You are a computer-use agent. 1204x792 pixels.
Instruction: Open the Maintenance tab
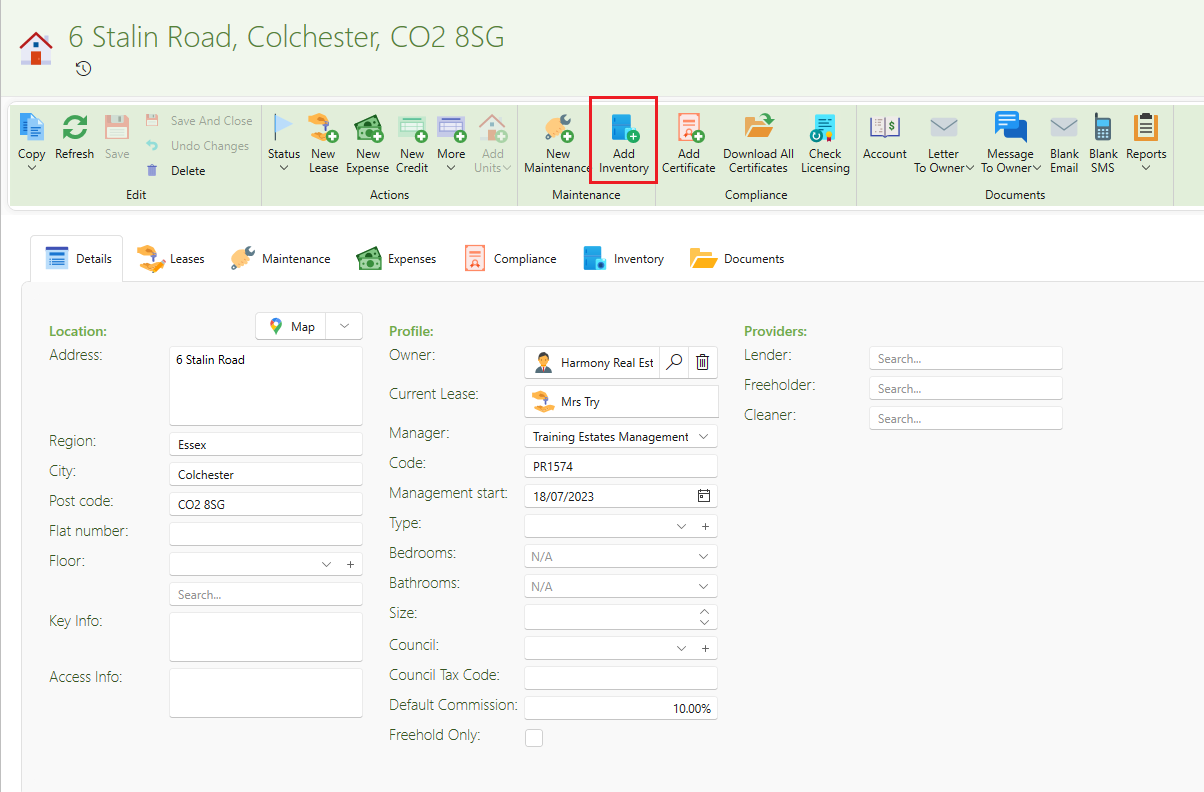(280, 259)
